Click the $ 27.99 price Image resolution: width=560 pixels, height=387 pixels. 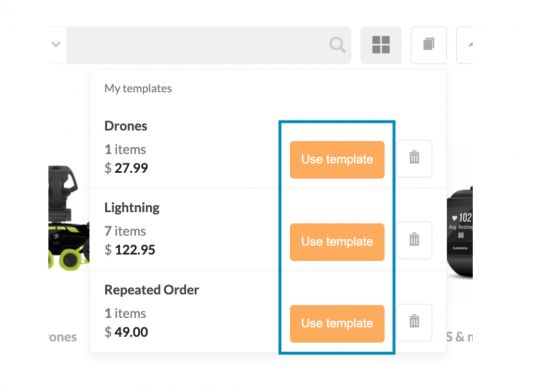pyautogui.click(x=126, y=168)
